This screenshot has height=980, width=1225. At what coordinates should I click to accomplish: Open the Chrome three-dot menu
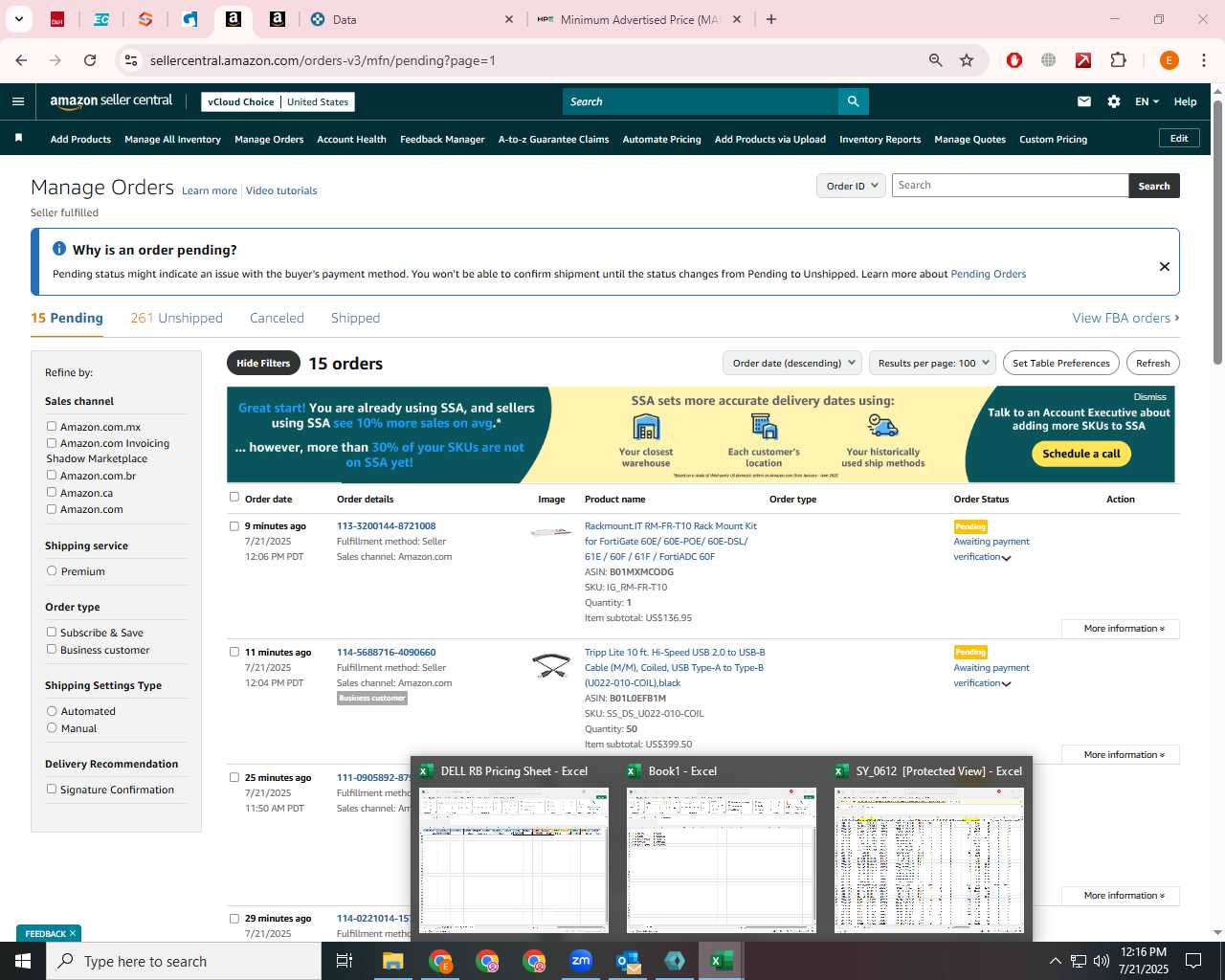[1204, 60]
